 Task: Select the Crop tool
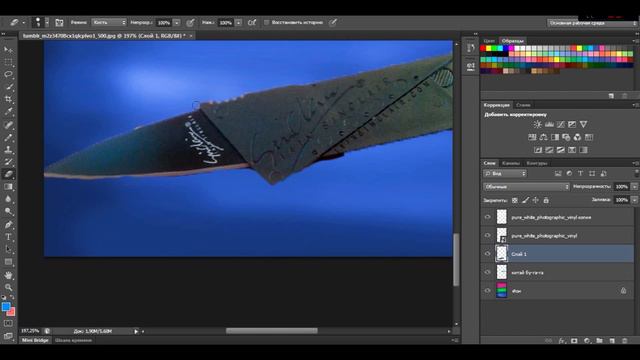click(8, 99)
